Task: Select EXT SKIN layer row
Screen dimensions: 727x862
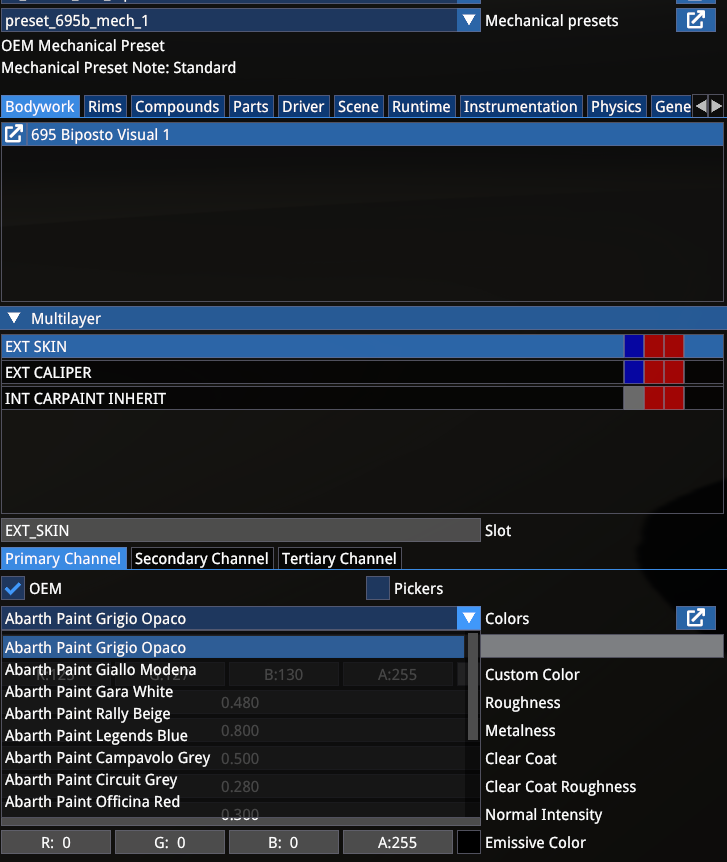Action: [362, 346]
